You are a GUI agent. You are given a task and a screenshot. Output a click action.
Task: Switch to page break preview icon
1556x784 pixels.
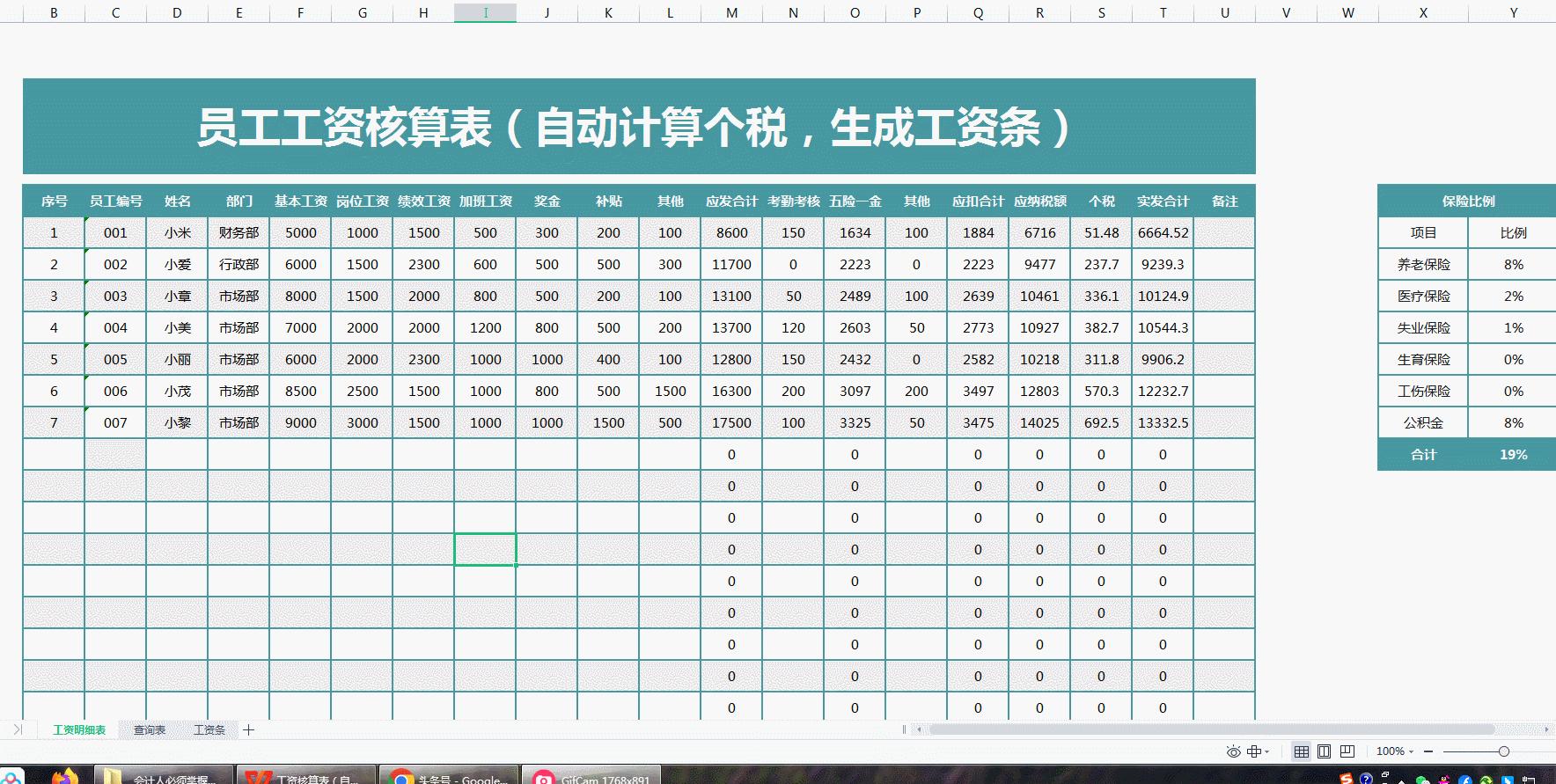(1347, 751)
